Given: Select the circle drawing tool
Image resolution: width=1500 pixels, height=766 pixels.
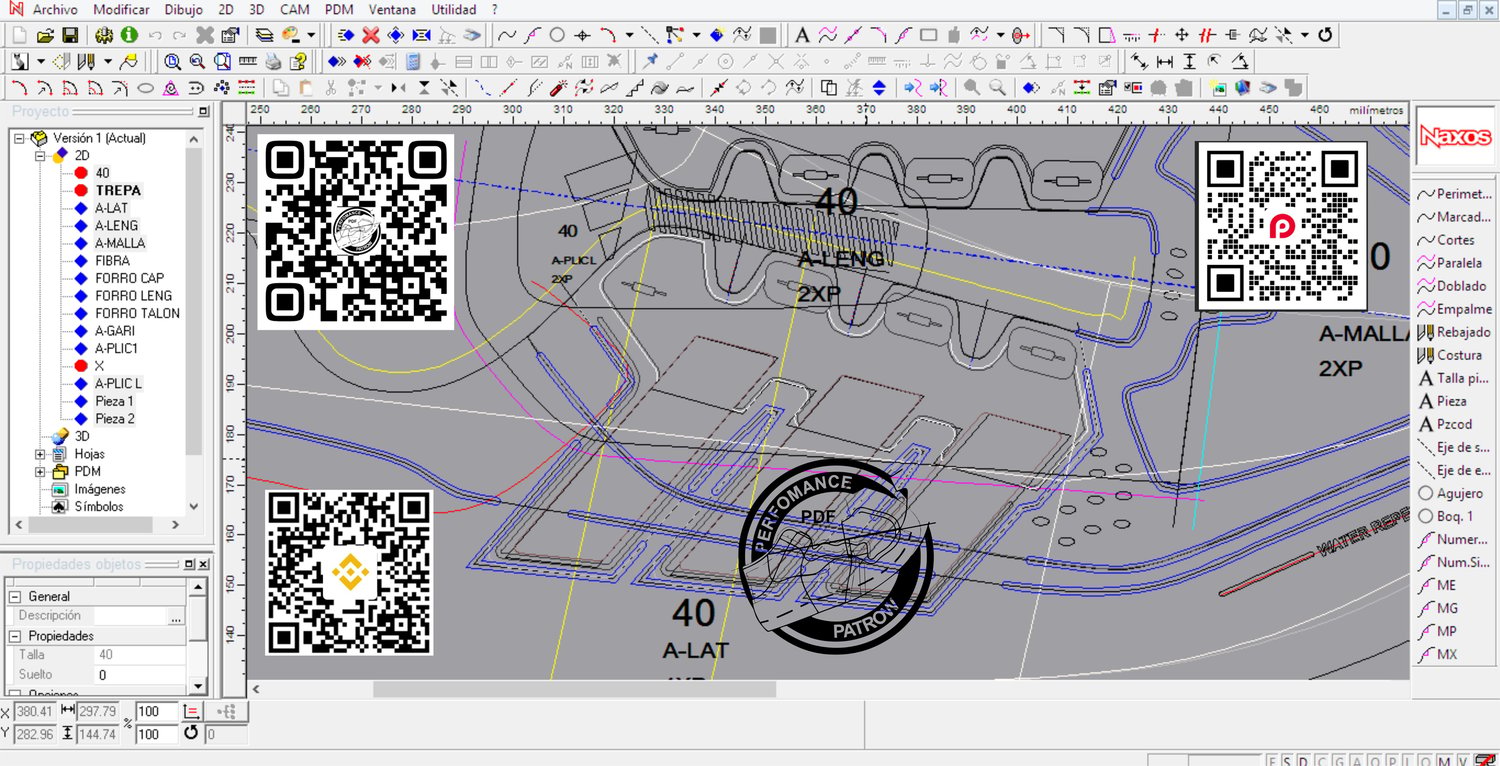Looking at the screenshot, I should pos(557,35).
